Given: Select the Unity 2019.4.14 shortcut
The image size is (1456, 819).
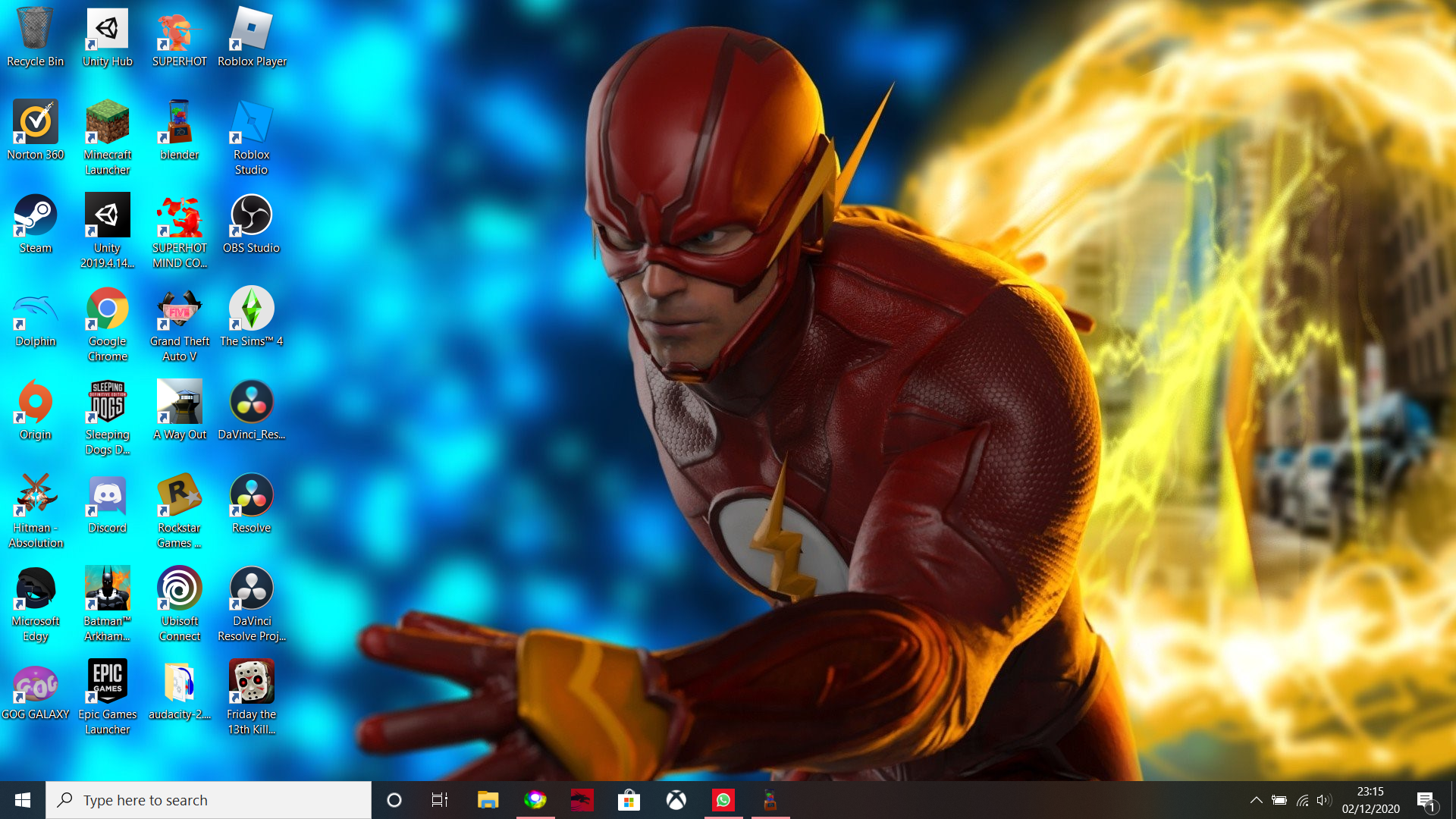Looking at the screenshot, I should [x=107, y=231].
